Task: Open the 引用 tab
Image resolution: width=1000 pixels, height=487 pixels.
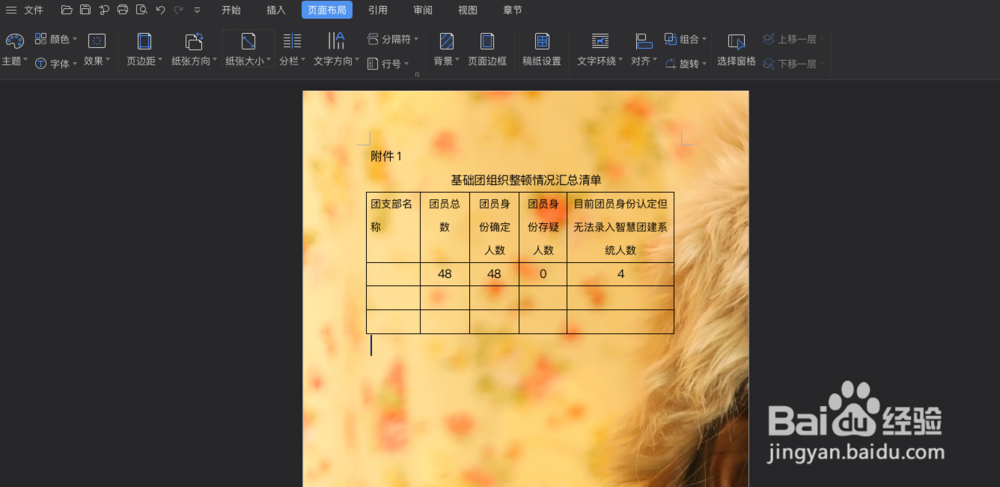Action: coord(378,10)
